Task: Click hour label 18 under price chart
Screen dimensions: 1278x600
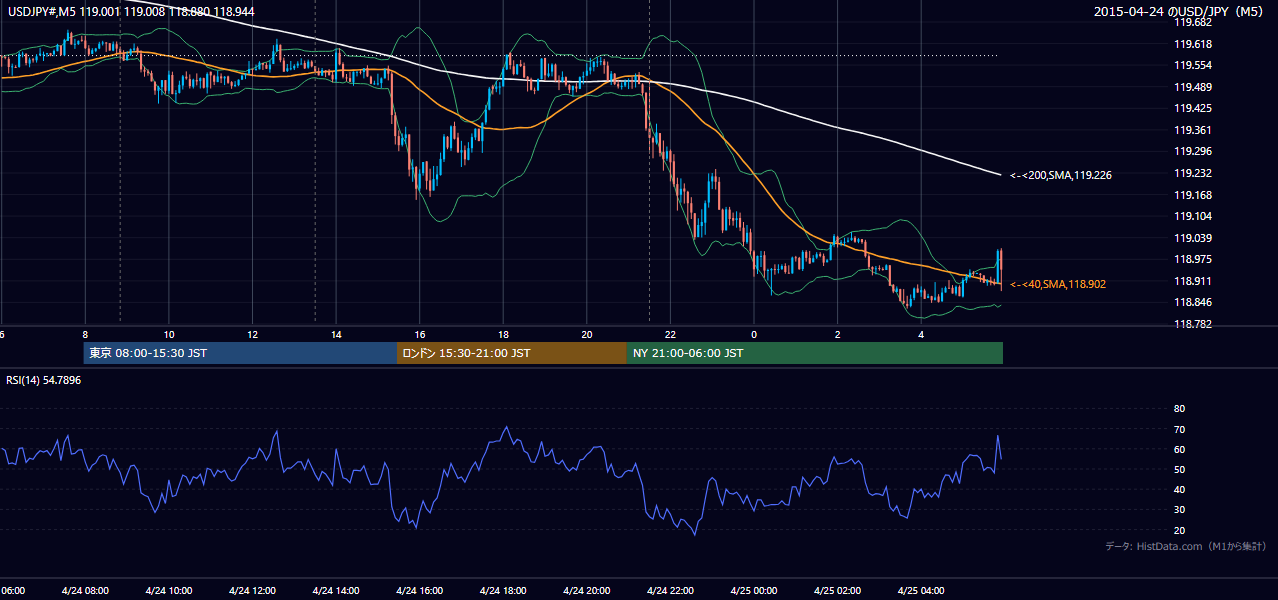Action: tap(503, 334)
